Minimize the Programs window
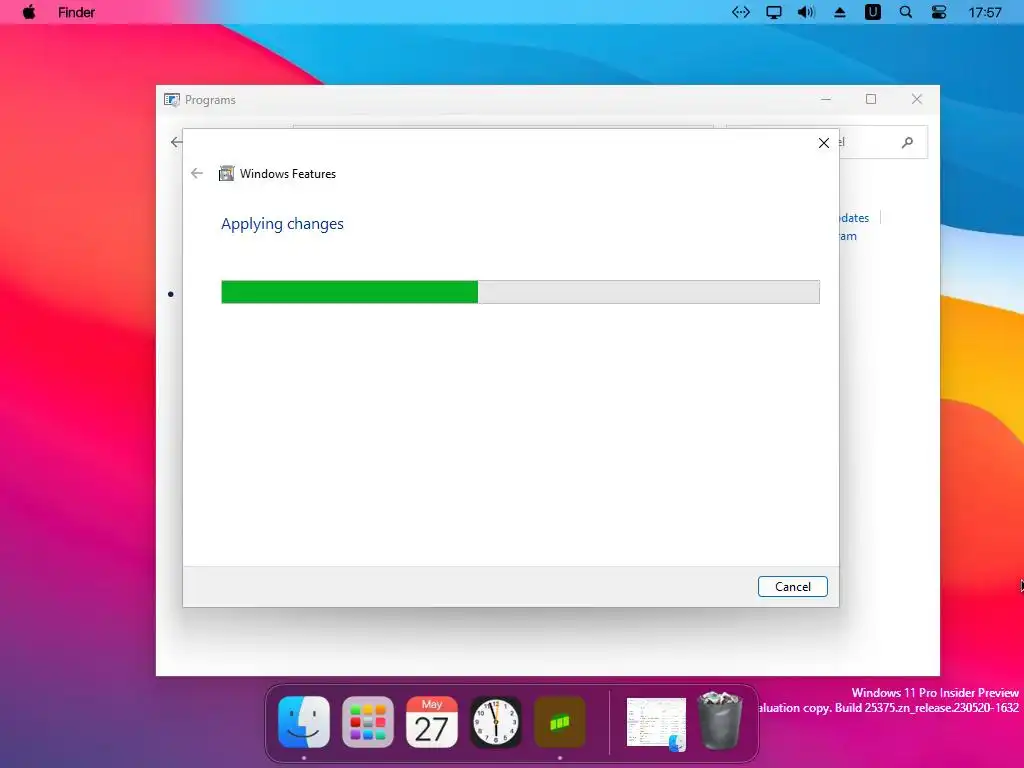Screen dimensions: 1024x768 pyautogui.click(x=826, y=99)
